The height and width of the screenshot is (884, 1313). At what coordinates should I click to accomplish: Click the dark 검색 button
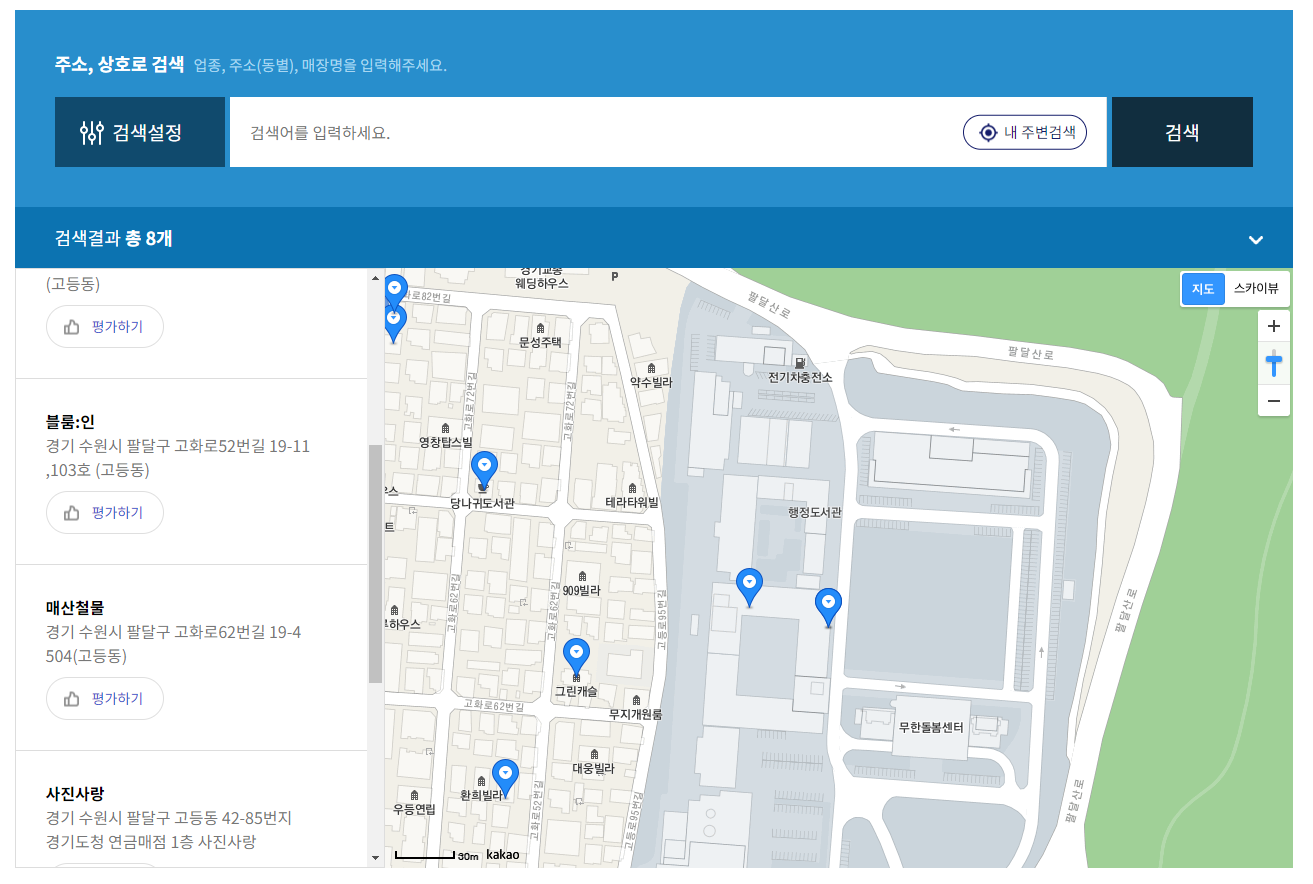pos(1182,132)
